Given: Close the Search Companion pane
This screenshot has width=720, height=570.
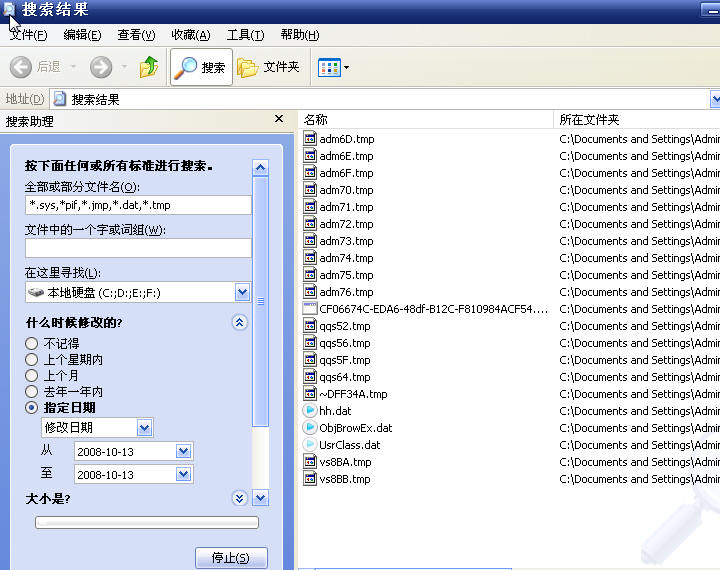Looking at the screenshot, I should (x=279, y=119).
